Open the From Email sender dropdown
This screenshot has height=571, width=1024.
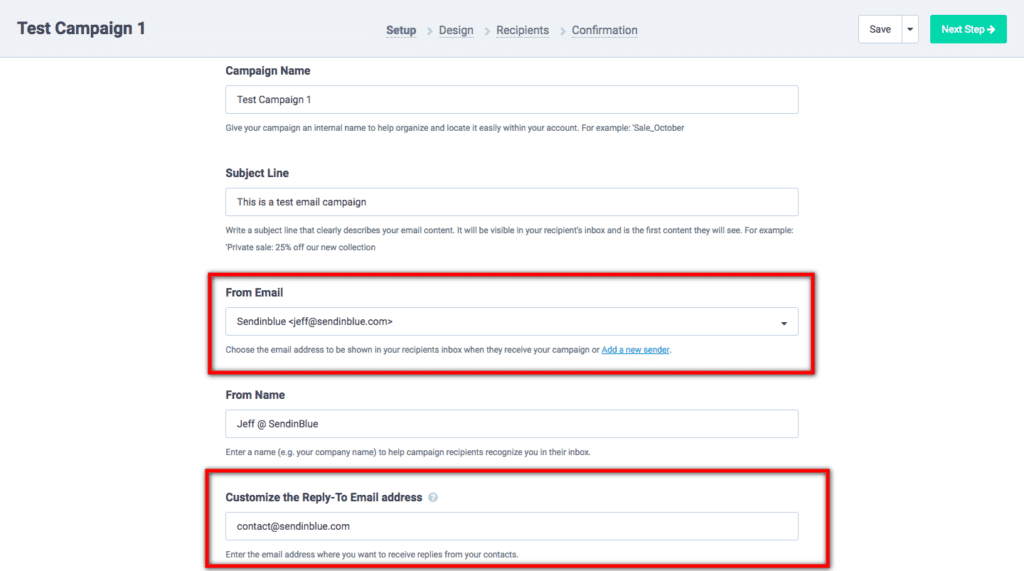click(511, 322)
